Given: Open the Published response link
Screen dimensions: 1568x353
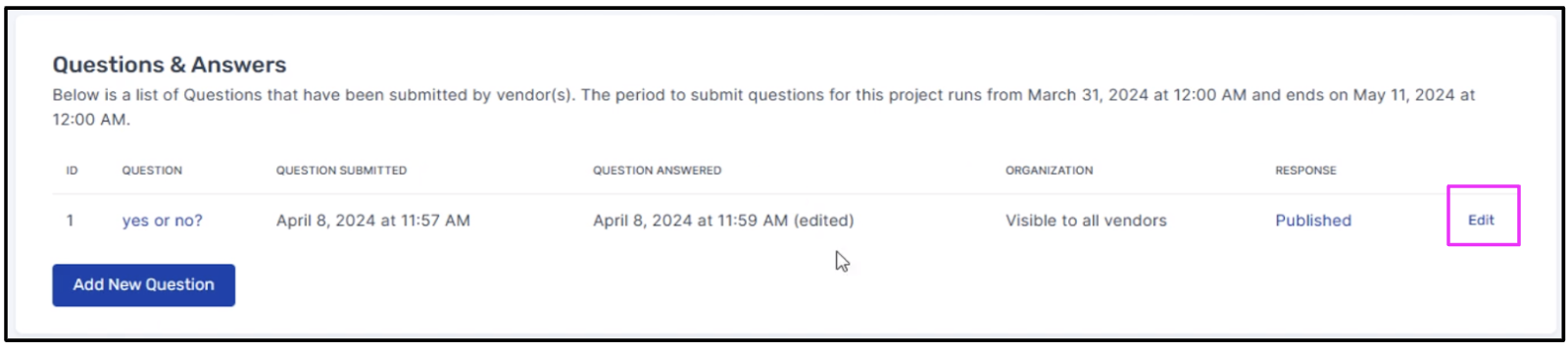Looking at the screenshot, I should [1312, 221].
